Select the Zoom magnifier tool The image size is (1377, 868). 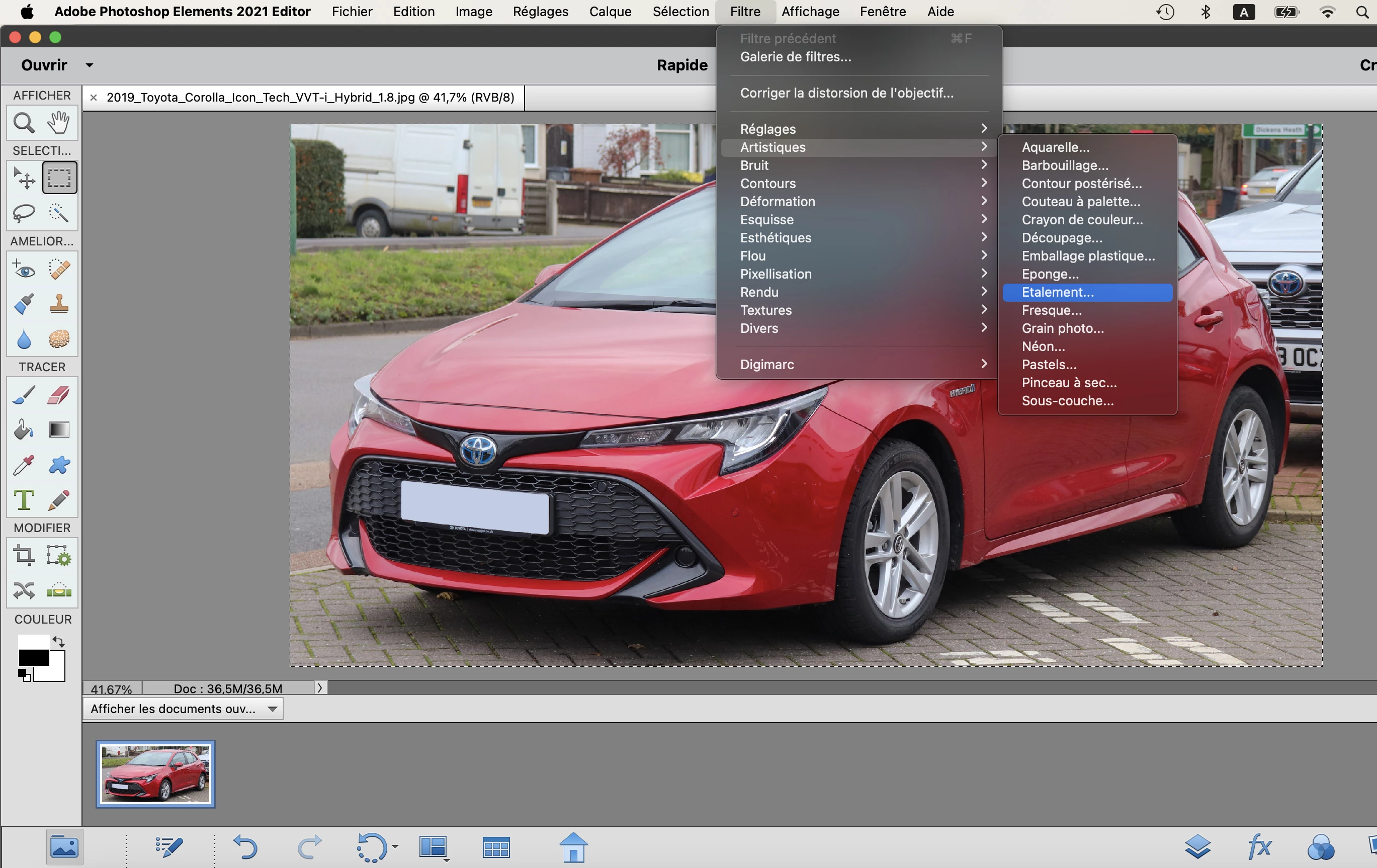24,122
